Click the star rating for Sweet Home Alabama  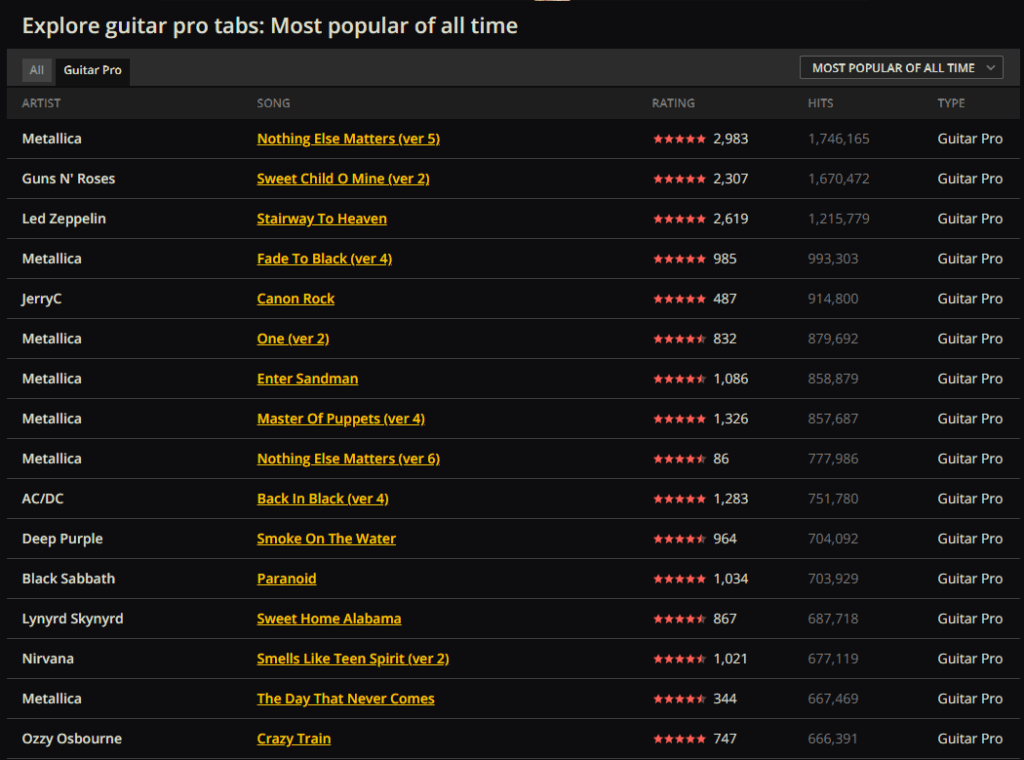[679, 619]
